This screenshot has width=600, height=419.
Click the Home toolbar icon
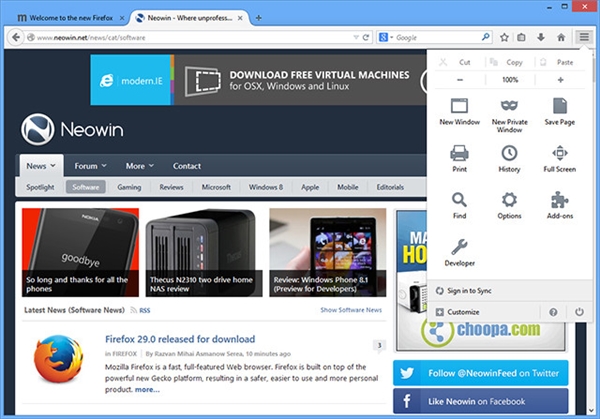561,37
